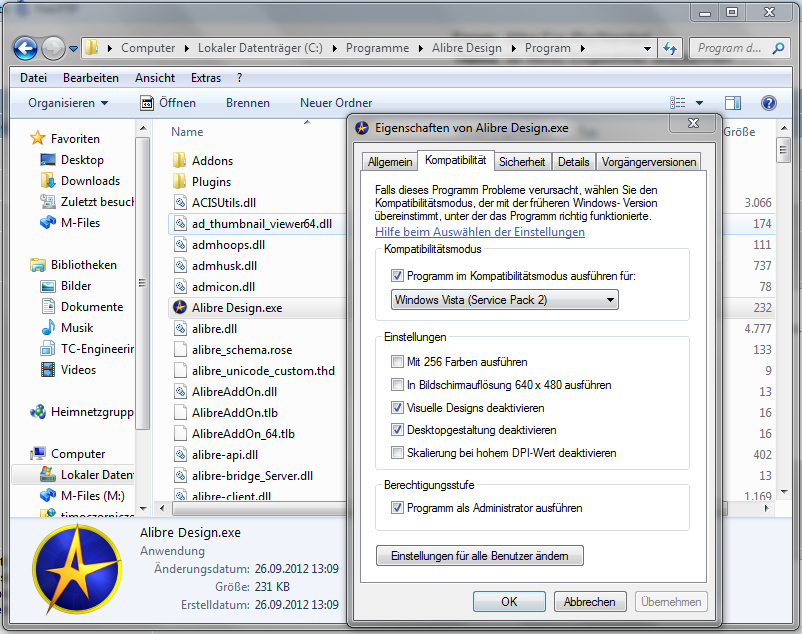
Task: Click the Bilder library icon
Action: click(48, 286)
